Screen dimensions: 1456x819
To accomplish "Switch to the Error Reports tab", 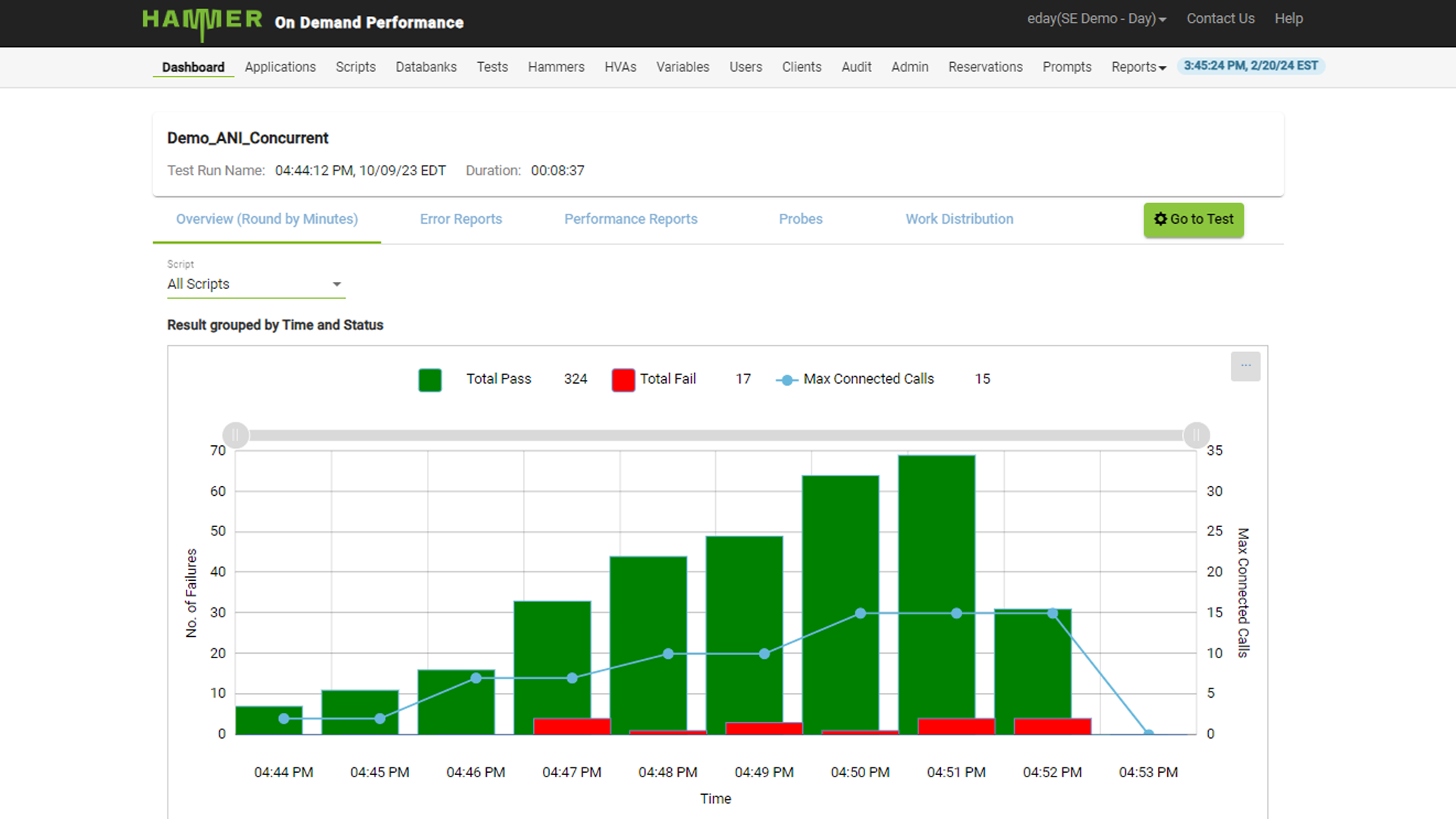I will tap(460, 219).
